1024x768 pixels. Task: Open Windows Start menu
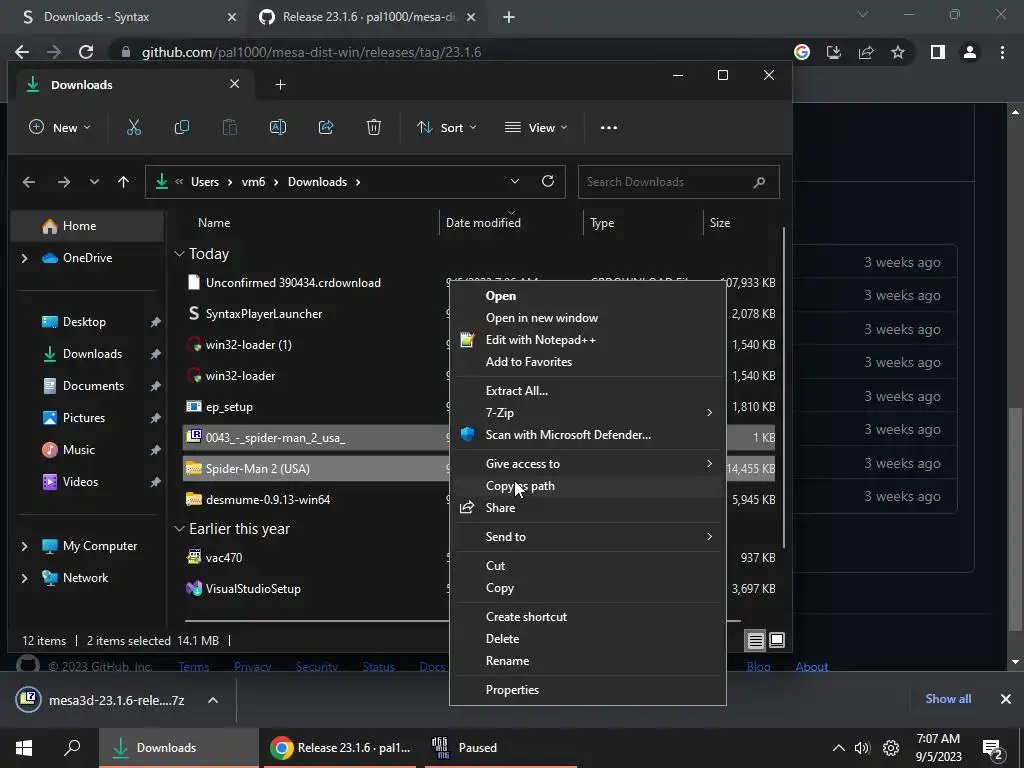point(24,748)
